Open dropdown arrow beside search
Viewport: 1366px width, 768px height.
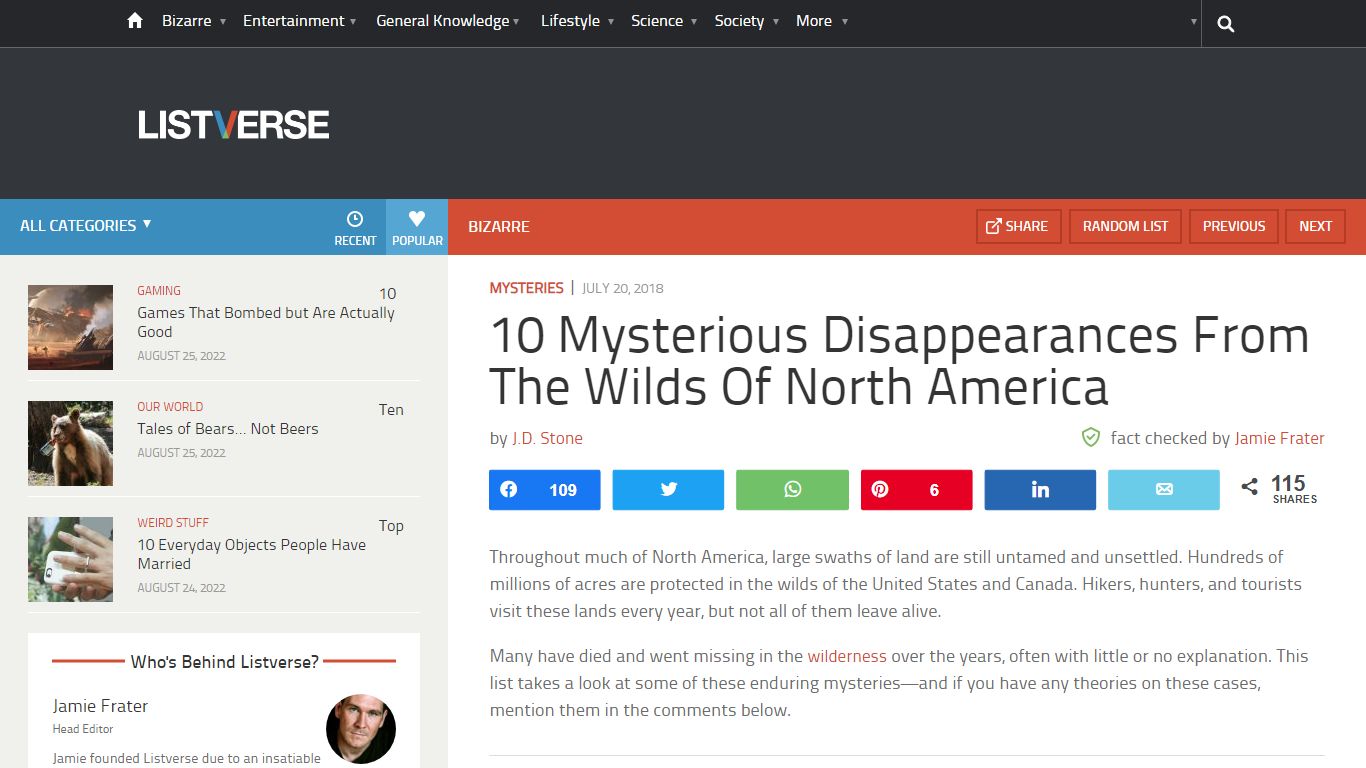point(1194,22)
